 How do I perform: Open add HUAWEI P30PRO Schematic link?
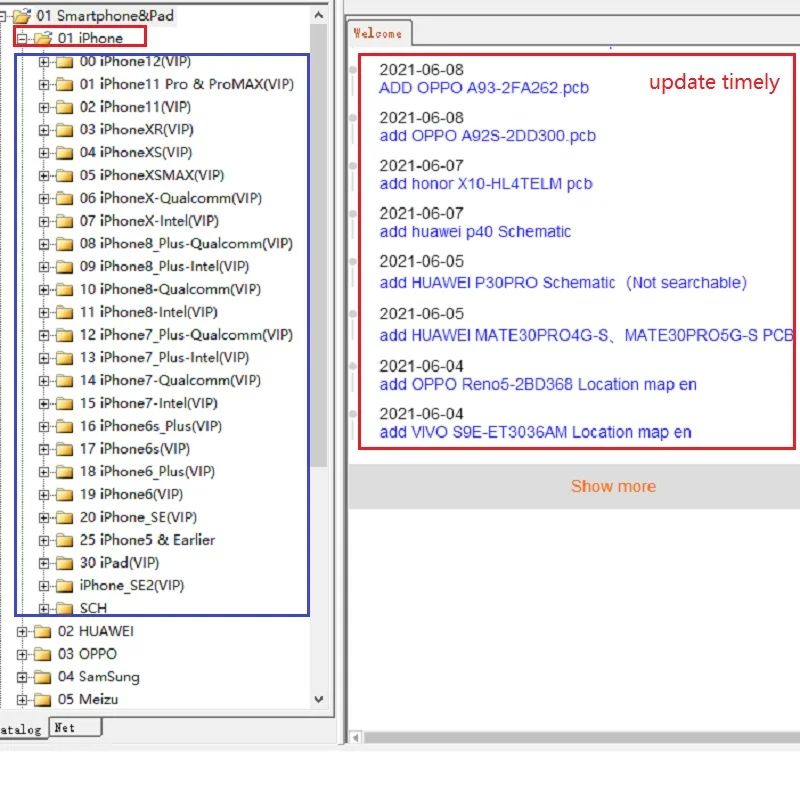click(x=563, y=283)
